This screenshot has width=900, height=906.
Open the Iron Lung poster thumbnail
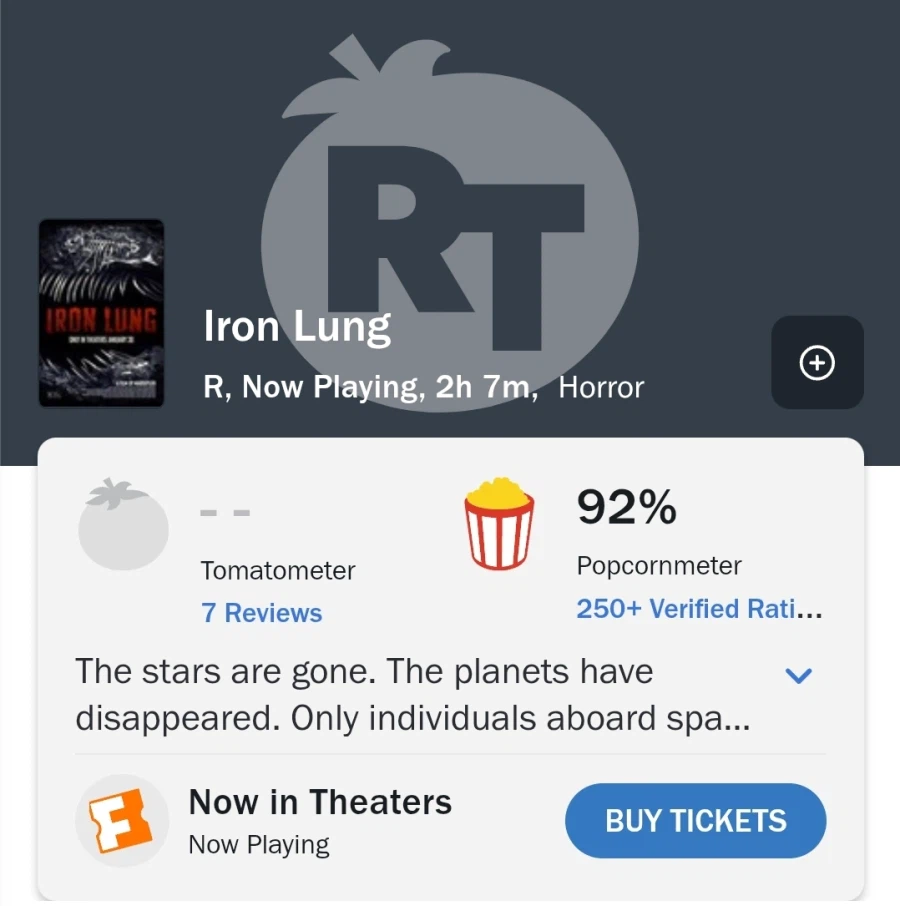(x=101, y=313)
